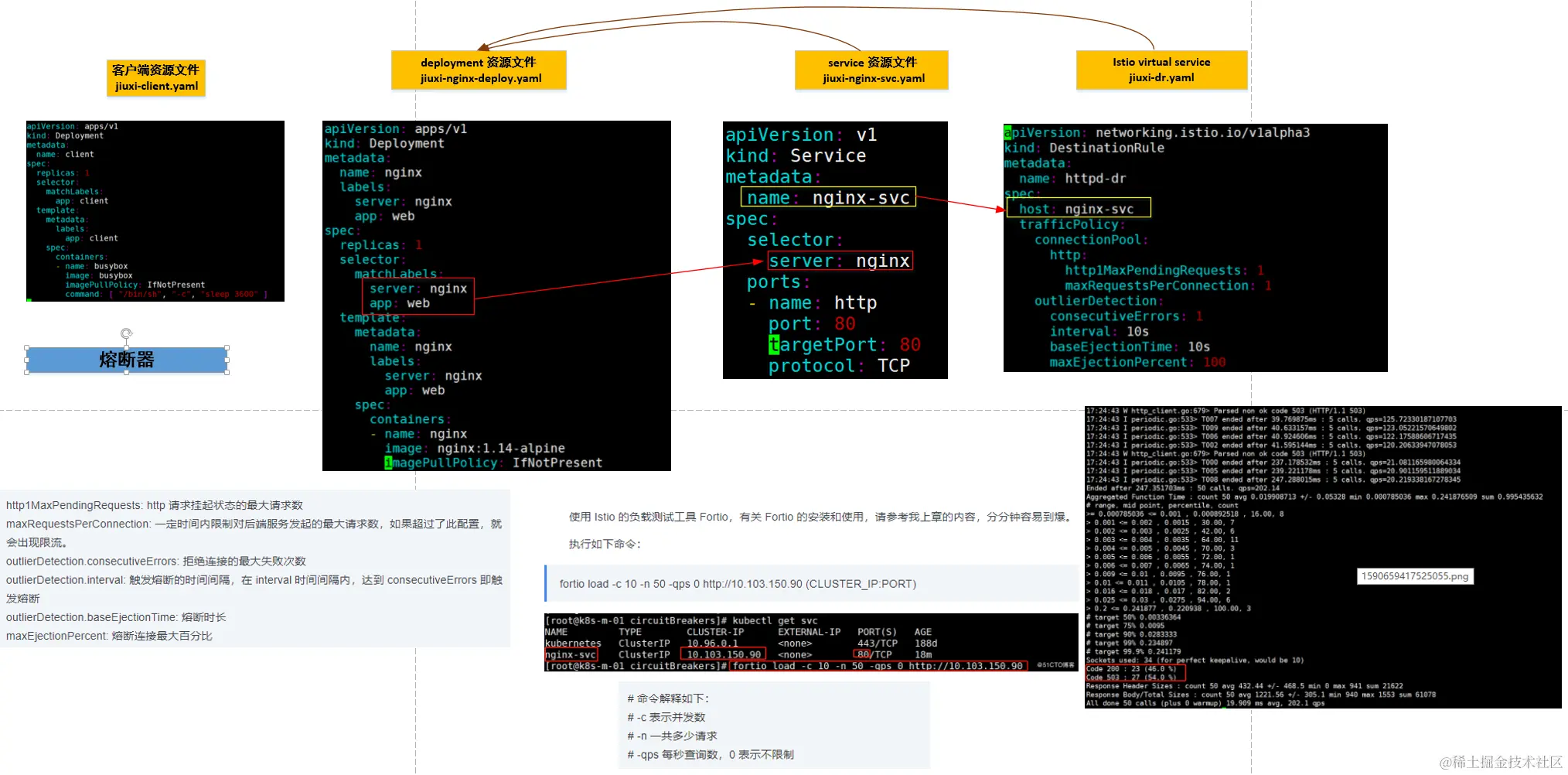1568x775 pixels.
Task: Click the '执行如下命令：' text
Action: [x=605, y=544]
